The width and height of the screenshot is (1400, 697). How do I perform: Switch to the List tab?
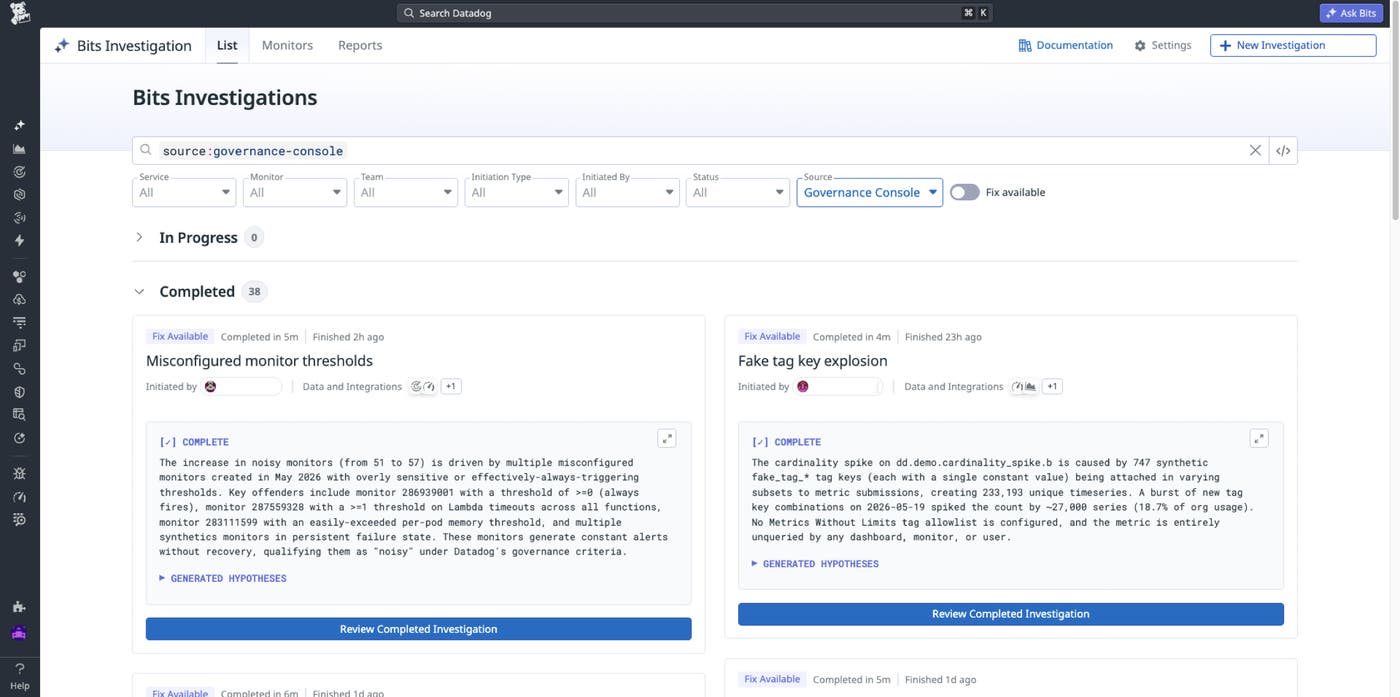tap(227, 45)
